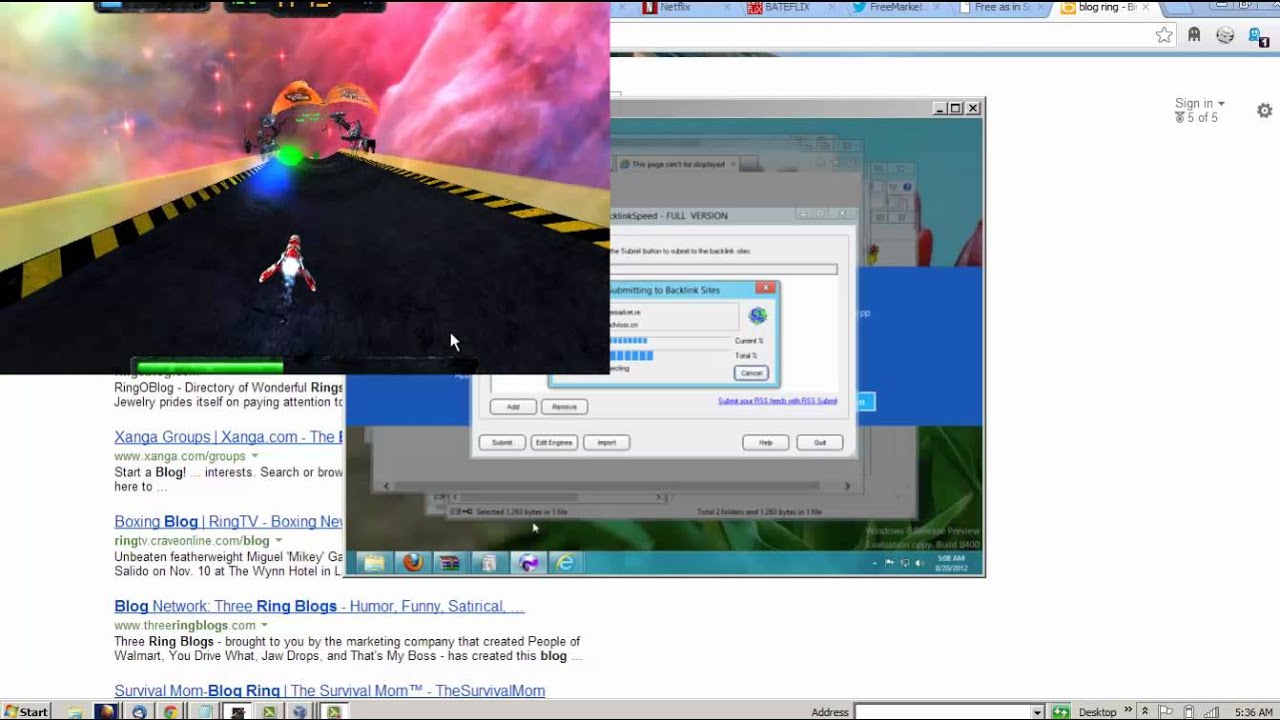Click the bookmark star in Chrome's address bar

(x=1164, y=35)
